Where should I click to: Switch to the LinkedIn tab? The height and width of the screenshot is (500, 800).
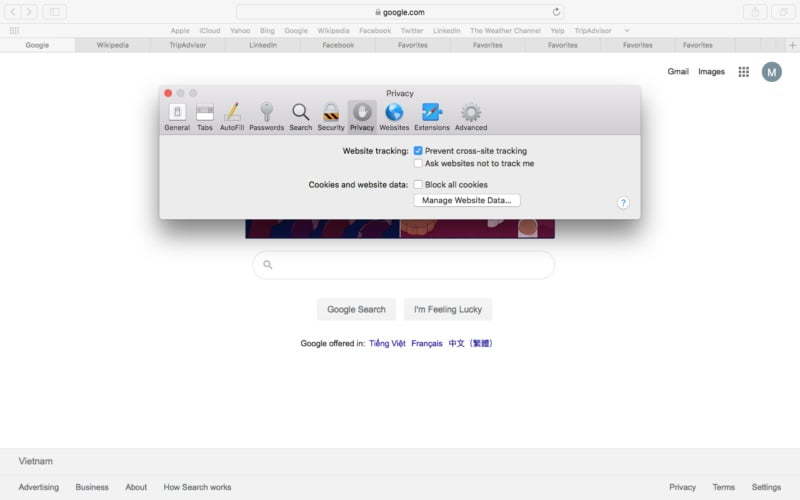click(x=263, y=45)
